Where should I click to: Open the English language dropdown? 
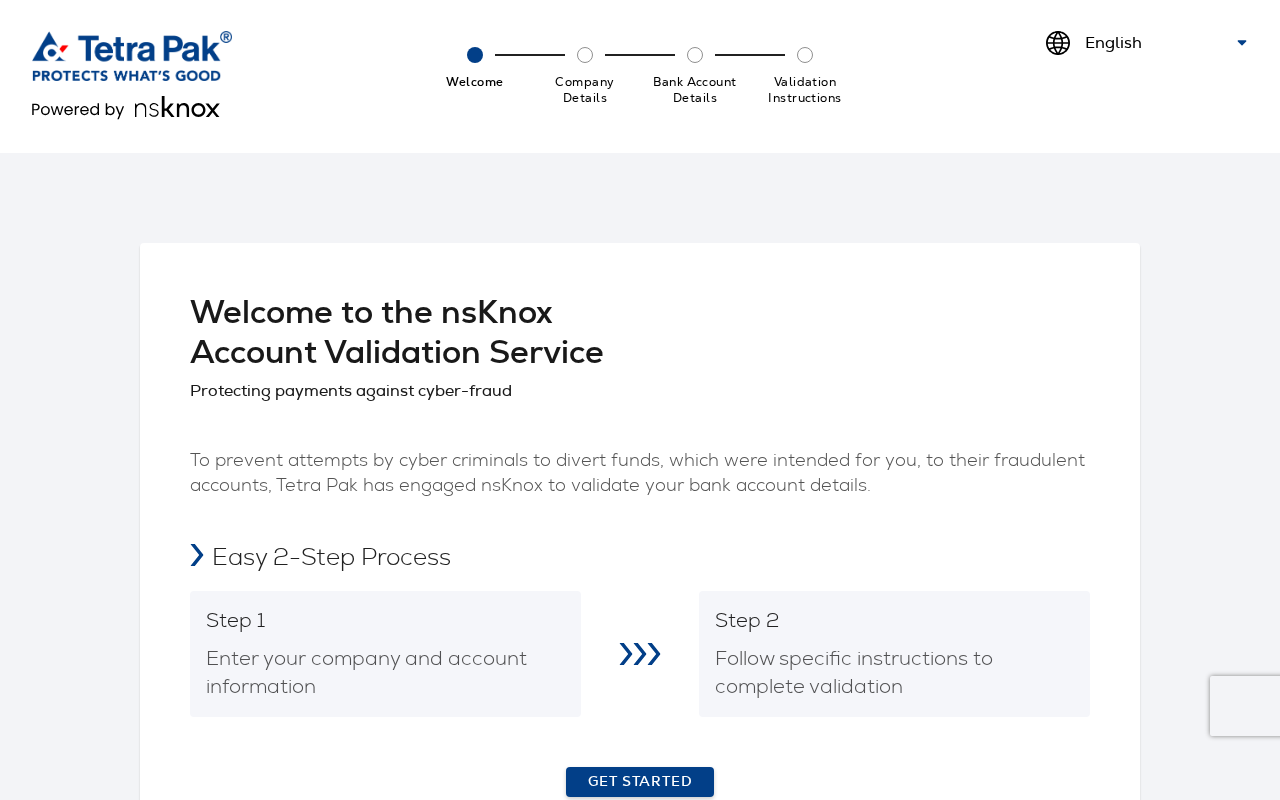pyautogui.click(x=1148, y=43)
